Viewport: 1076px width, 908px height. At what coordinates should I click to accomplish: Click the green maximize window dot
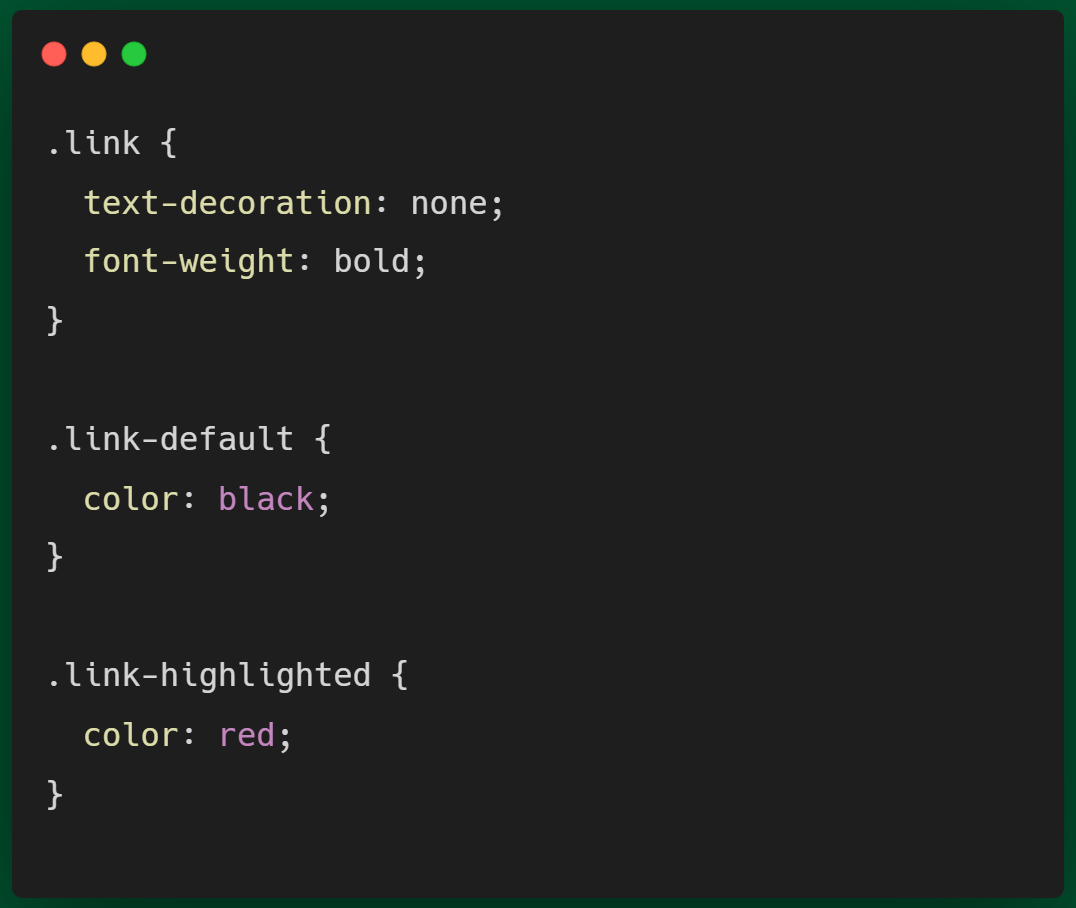[x=134, y=54]
